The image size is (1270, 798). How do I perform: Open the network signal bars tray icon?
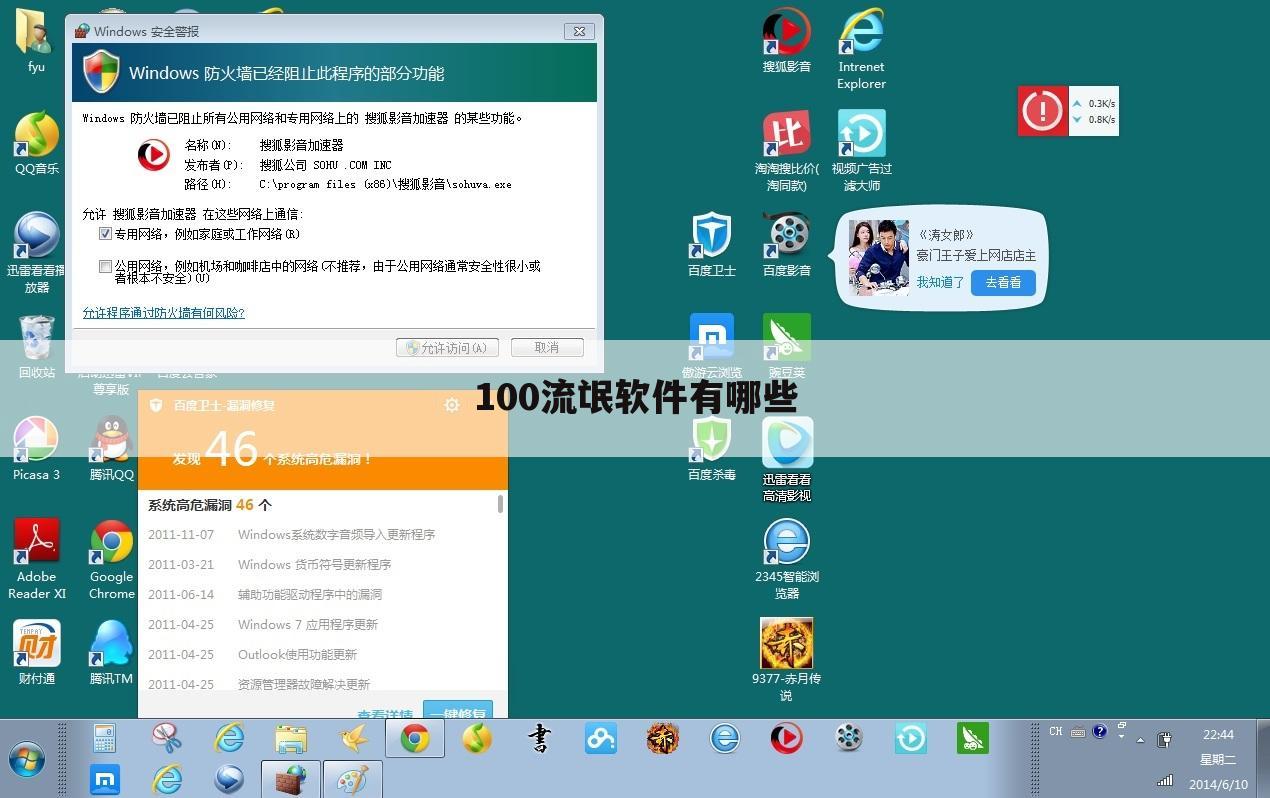coord(1164,780)
